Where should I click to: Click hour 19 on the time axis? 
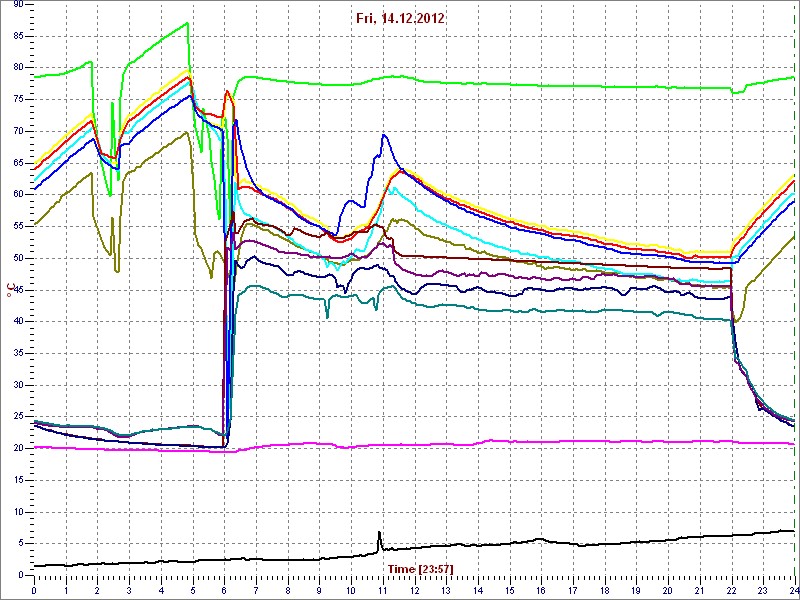tap(636, 590)
